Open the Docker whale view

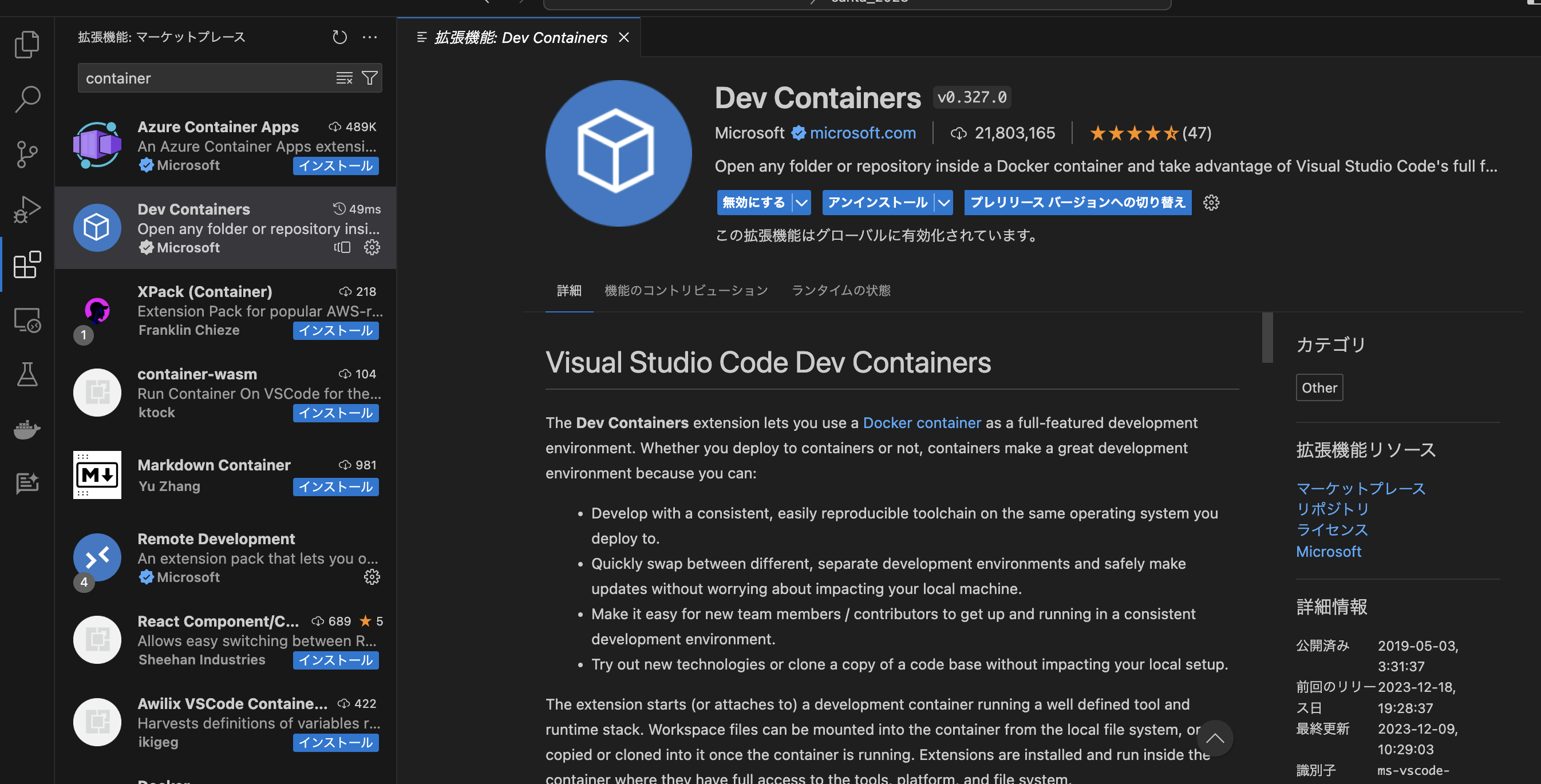tap(27, 429)
